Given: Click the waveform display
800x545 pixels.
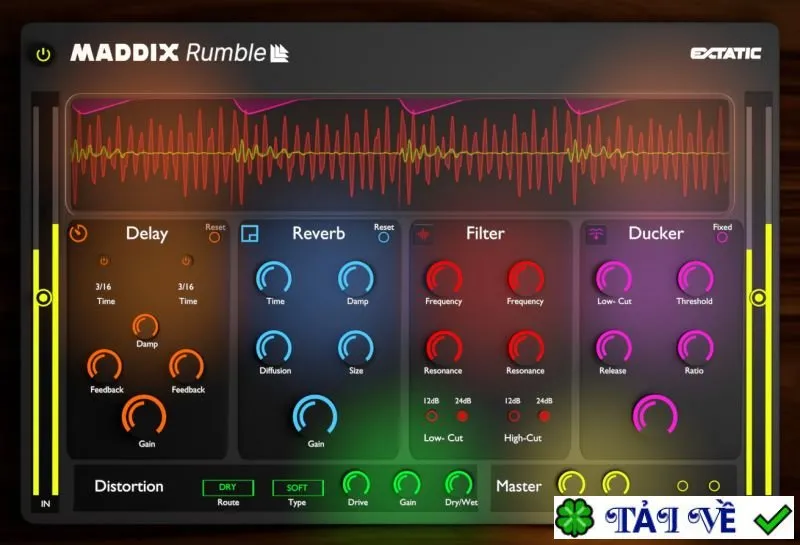Looking at the screenshot, I should point(400,153).
